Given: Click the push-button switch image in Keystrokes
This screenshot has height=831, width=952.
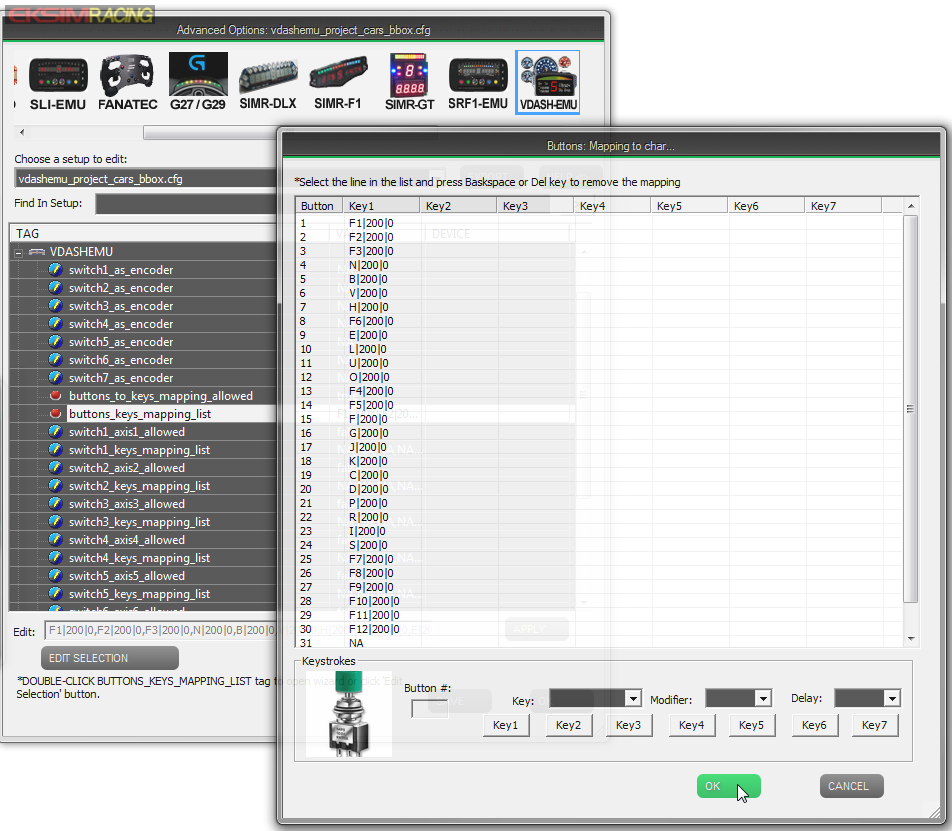Looking at the screenshot, I should point(348,714).
